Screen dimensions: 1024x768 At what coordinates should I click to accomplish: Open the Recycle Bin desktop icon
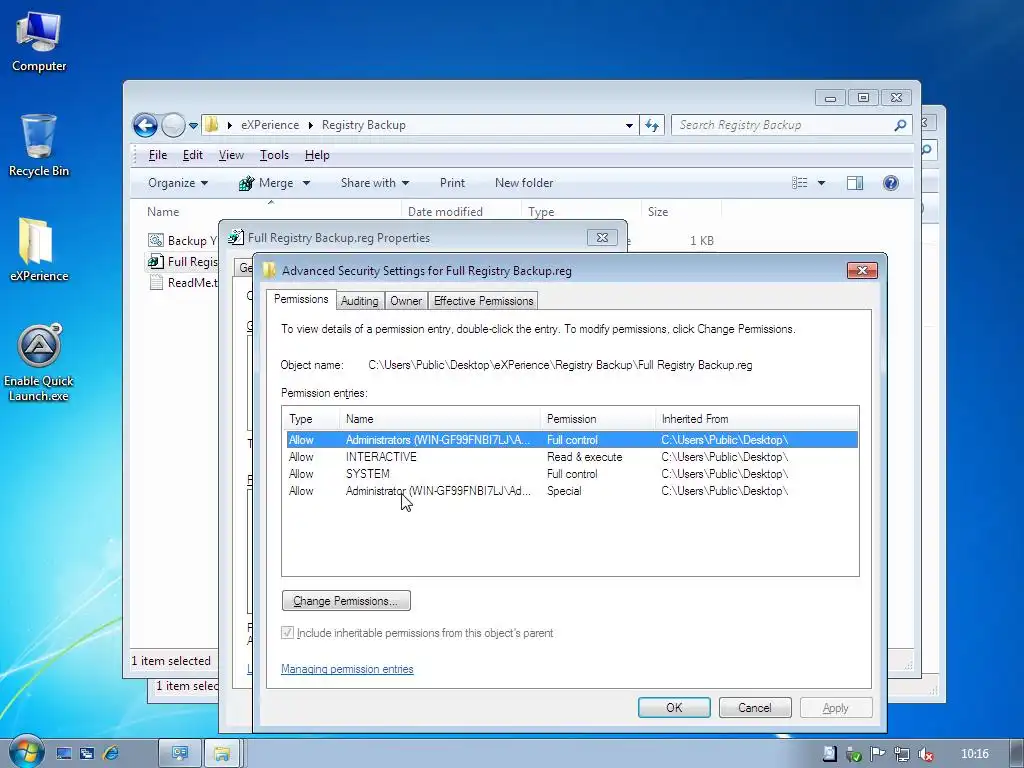(39, 145)
